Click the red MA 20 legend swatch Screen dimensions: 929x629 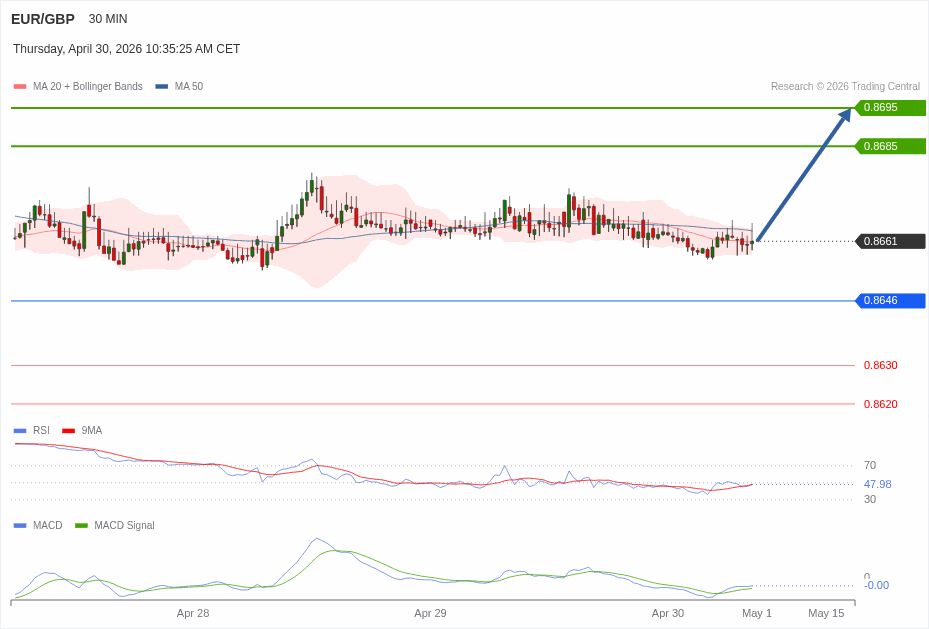[20, 87]
